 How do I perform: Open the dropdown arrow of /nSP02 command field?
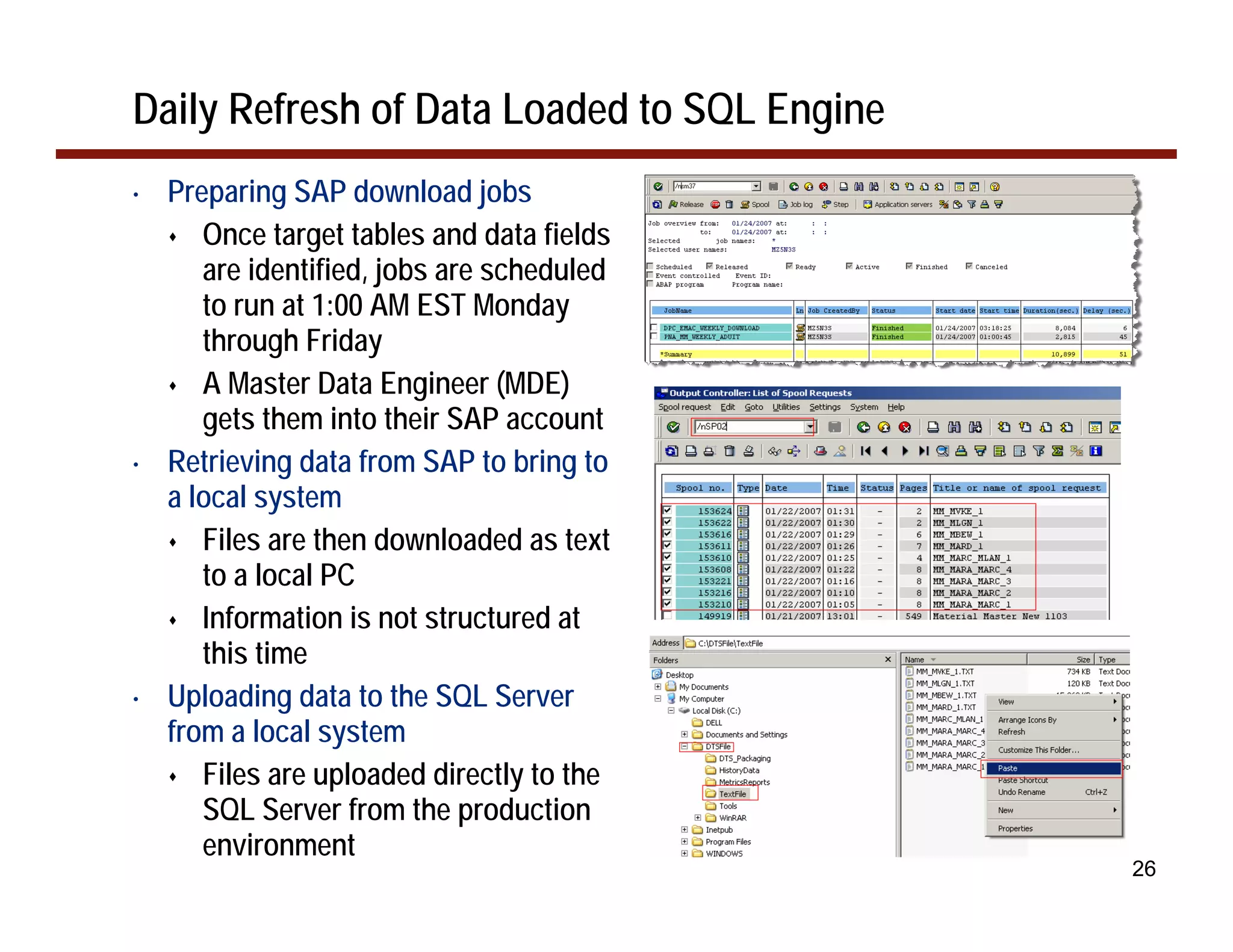click(810, 427)
